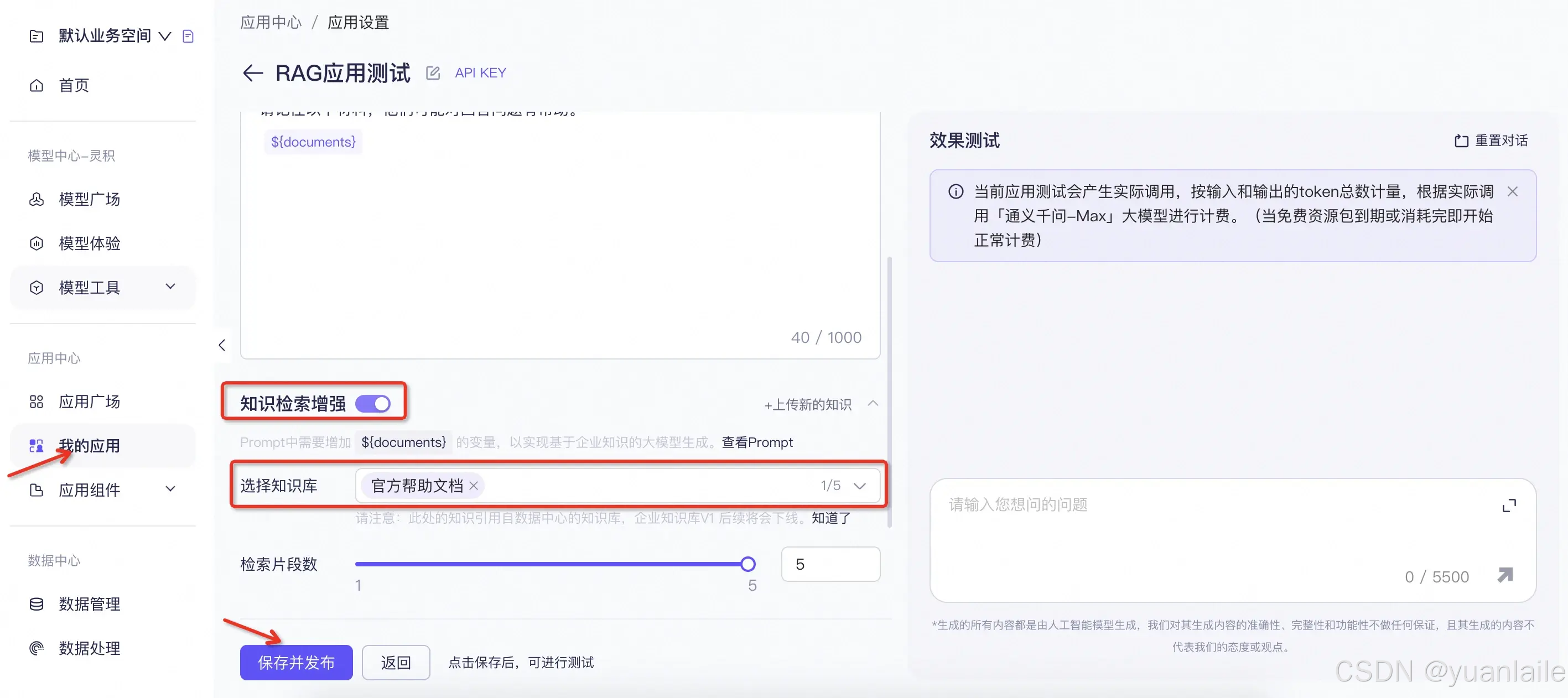The image size is (1568, 698).
Task: Remove the 官方帮助文档 tag
Action: click(x=474, y=486)
